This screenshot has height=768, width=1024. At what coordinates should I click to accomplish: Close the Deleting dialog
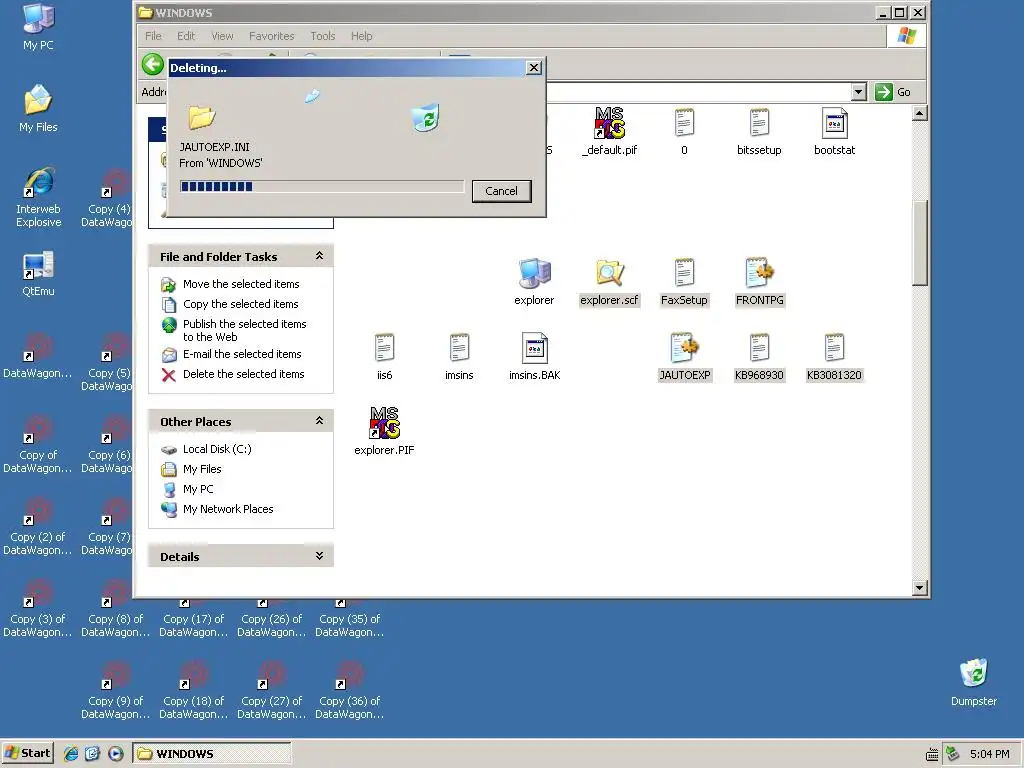(x=534, y=67)
